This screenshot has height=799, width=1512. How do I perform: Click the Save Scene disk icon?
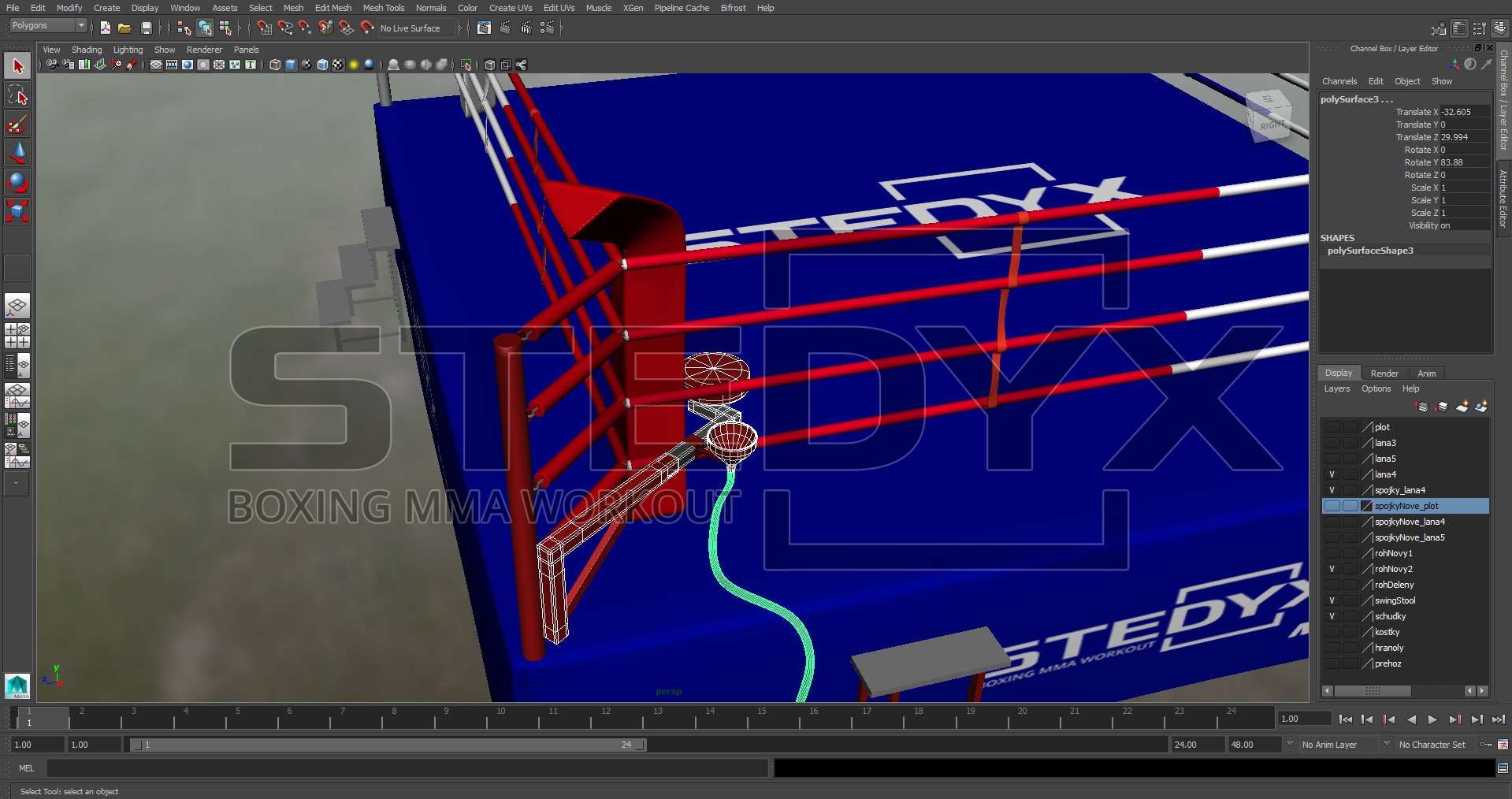(146, 28)
